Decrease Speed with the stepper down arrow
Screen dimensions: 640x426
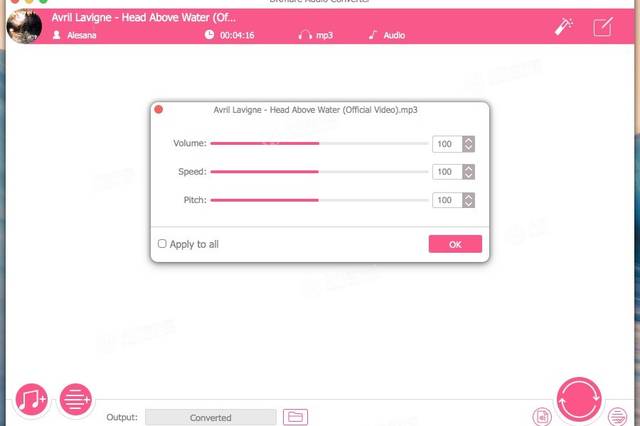click(x=469, y=176)
